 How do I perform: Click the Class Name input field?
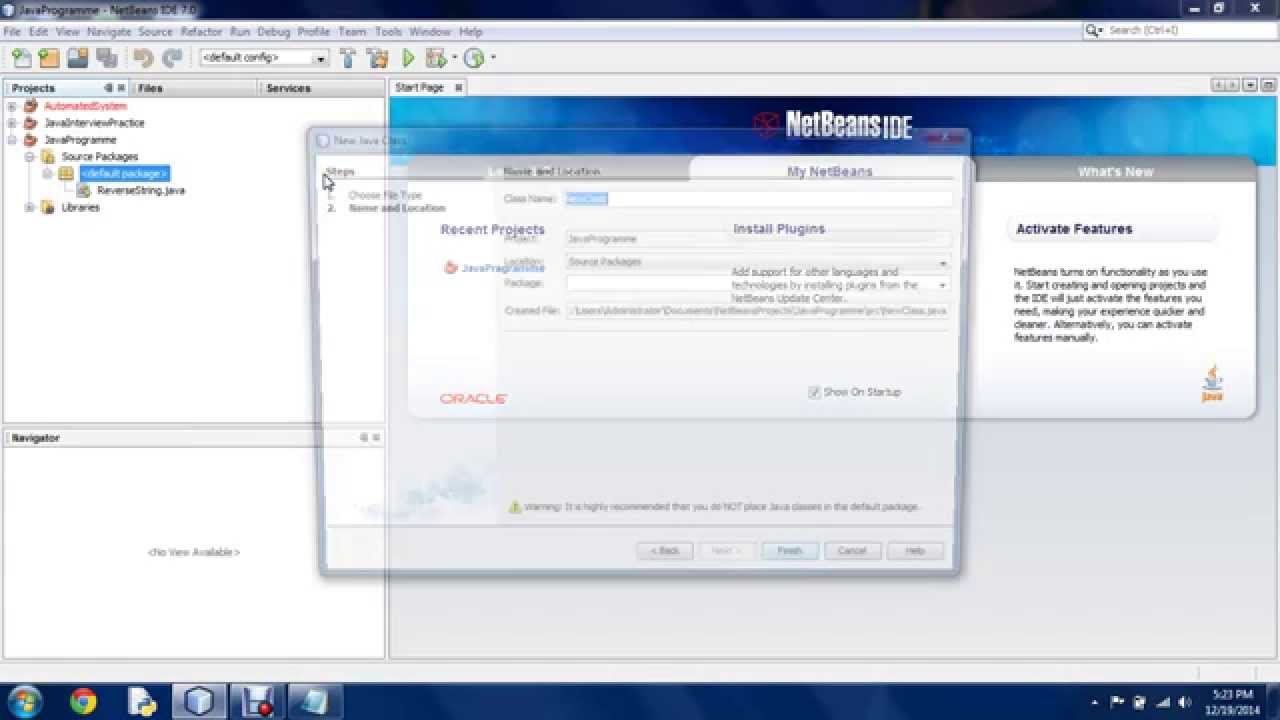pos(758,199)
